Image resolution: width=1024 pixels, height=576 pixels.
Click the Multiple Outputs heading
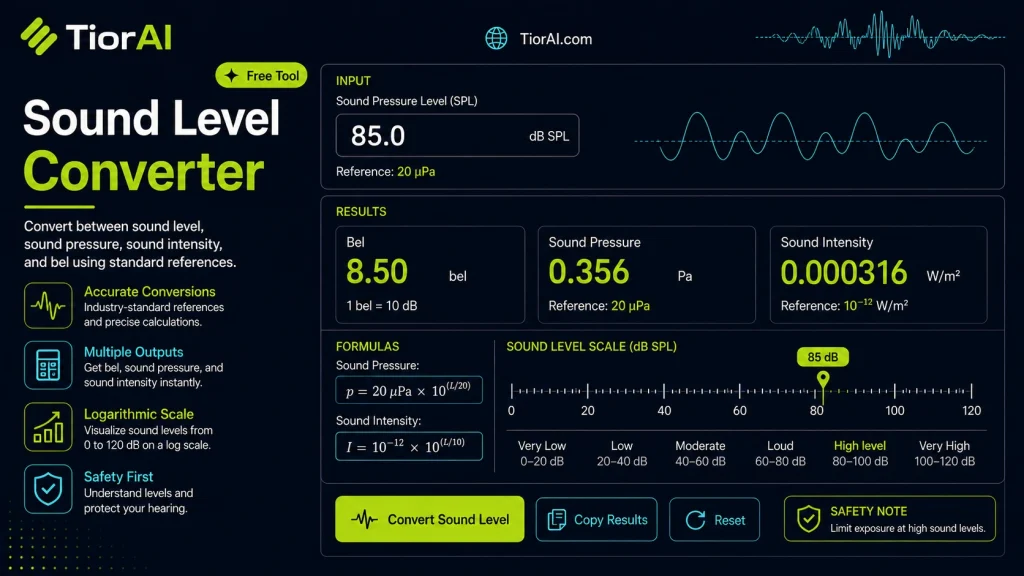[133, 352]
